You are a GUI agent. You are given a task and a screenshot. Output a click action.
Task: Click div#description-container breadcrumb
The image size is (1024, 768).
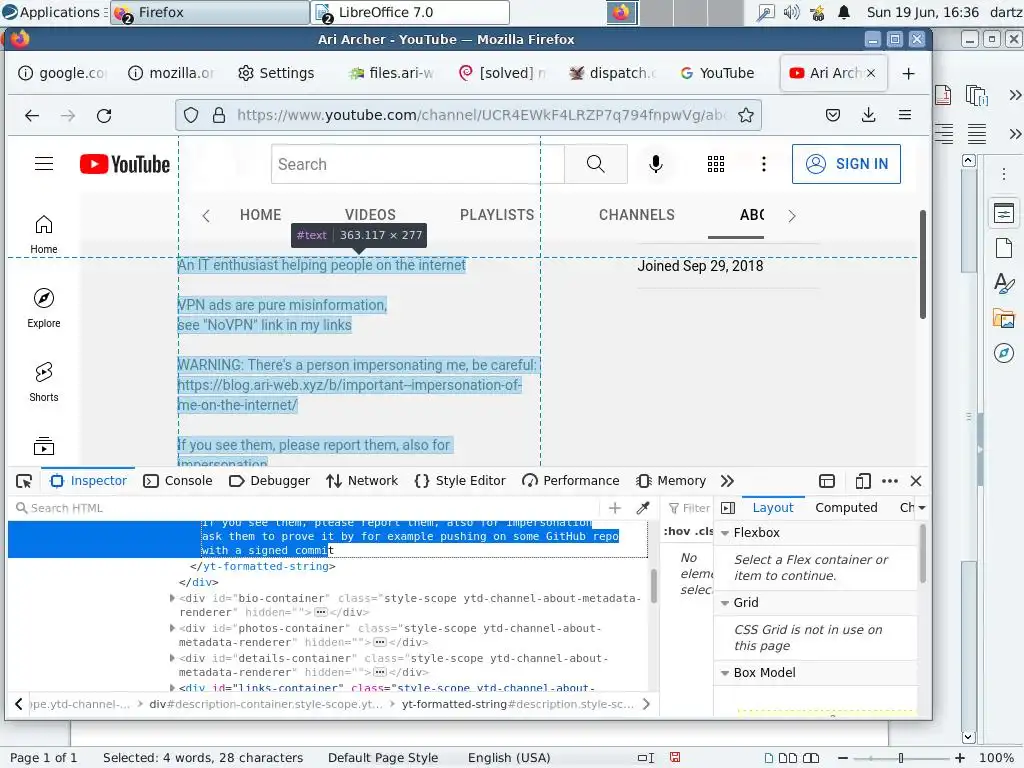266,704
